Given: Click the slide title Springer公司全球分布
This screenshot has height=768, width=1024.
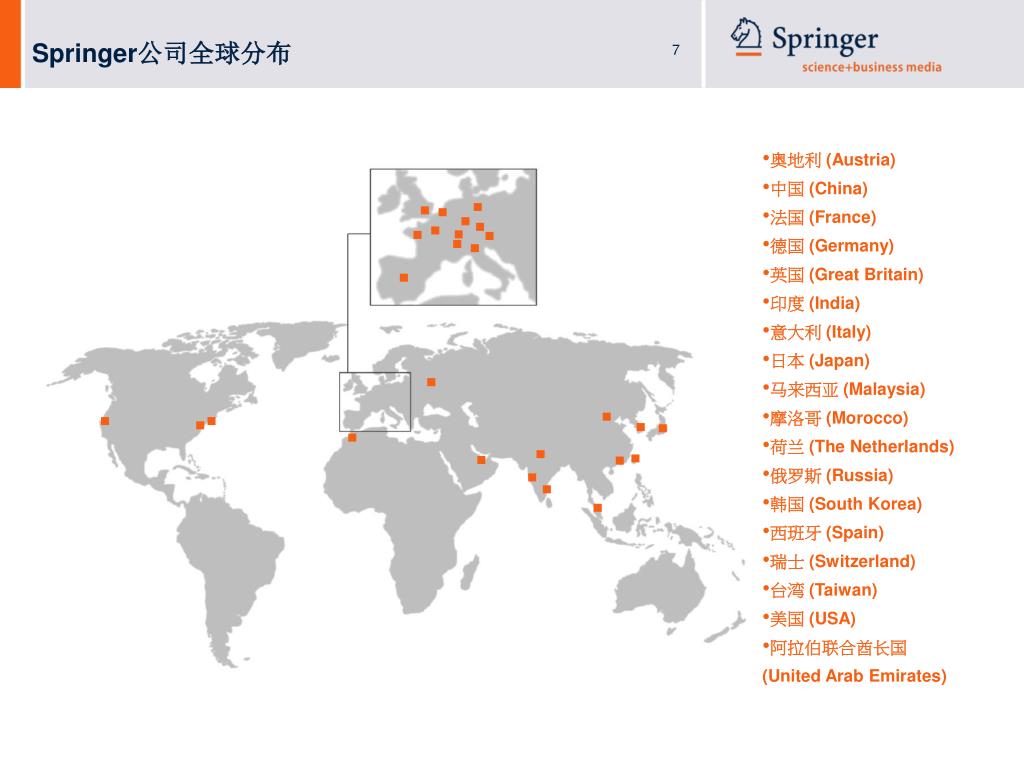Looking at the screenshot, I should pos(161,53).
